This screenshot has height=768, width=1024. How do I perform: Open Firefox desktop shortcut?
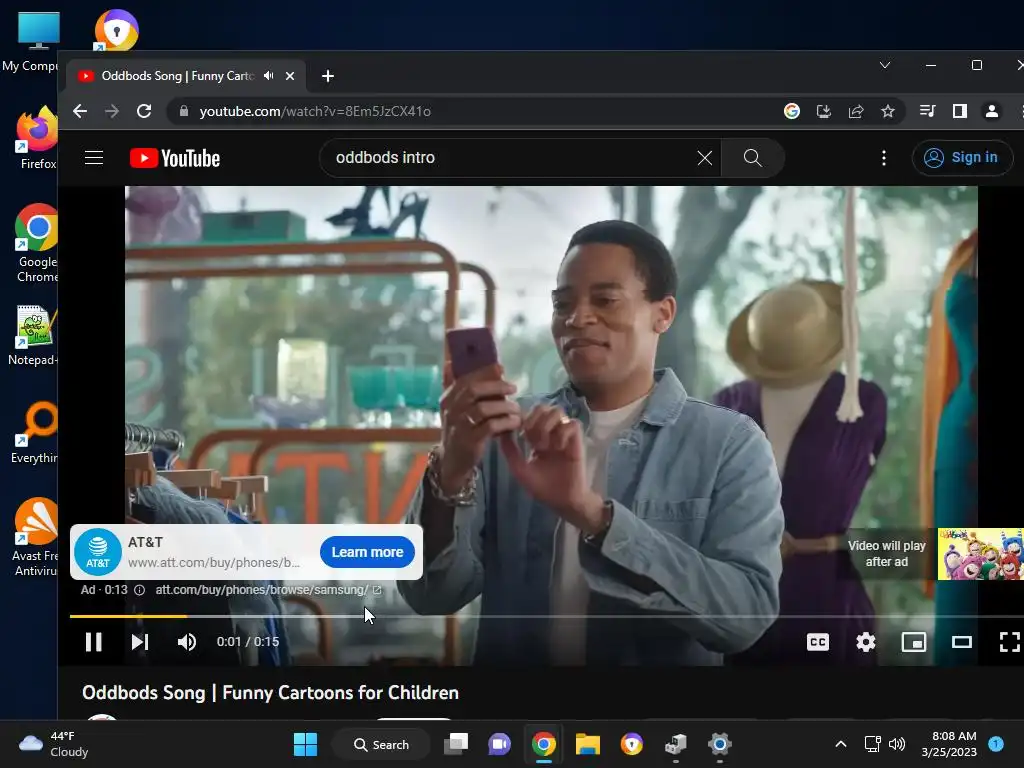click(x=37, y=138)
